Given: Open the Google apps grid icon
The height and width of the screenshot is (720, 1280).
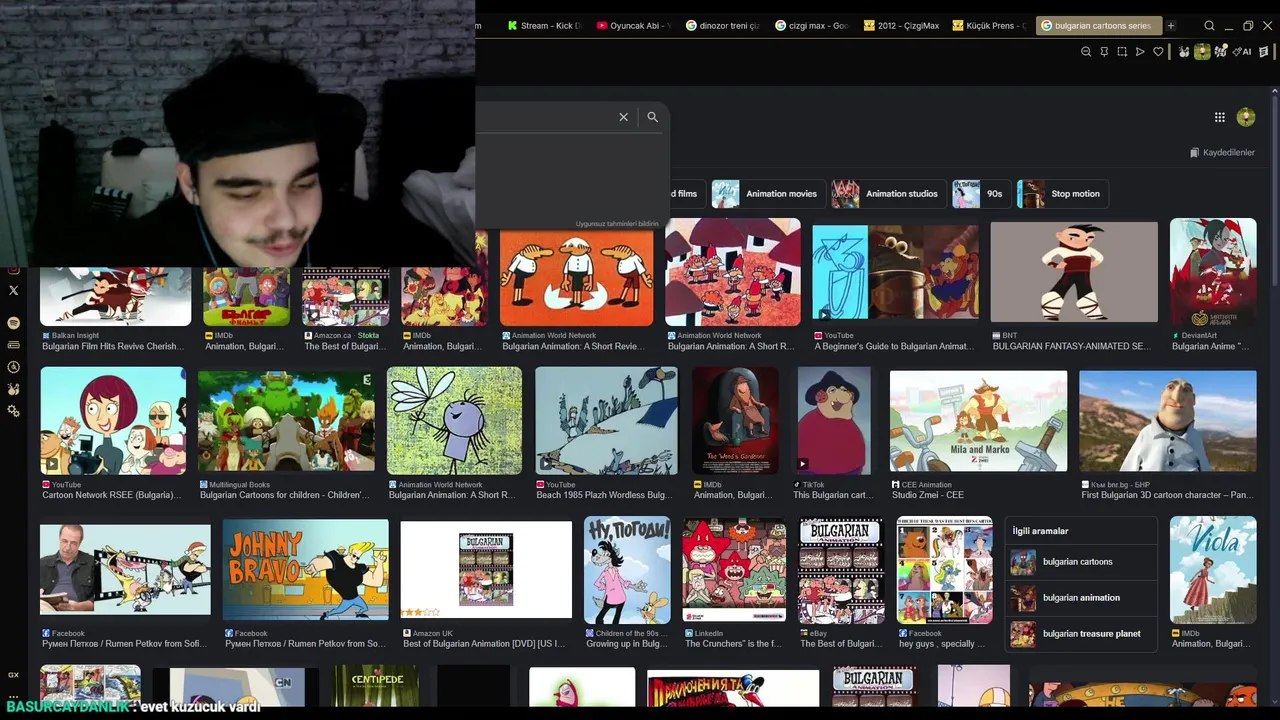Looking at the screenshot, I should click(1219, 117).
